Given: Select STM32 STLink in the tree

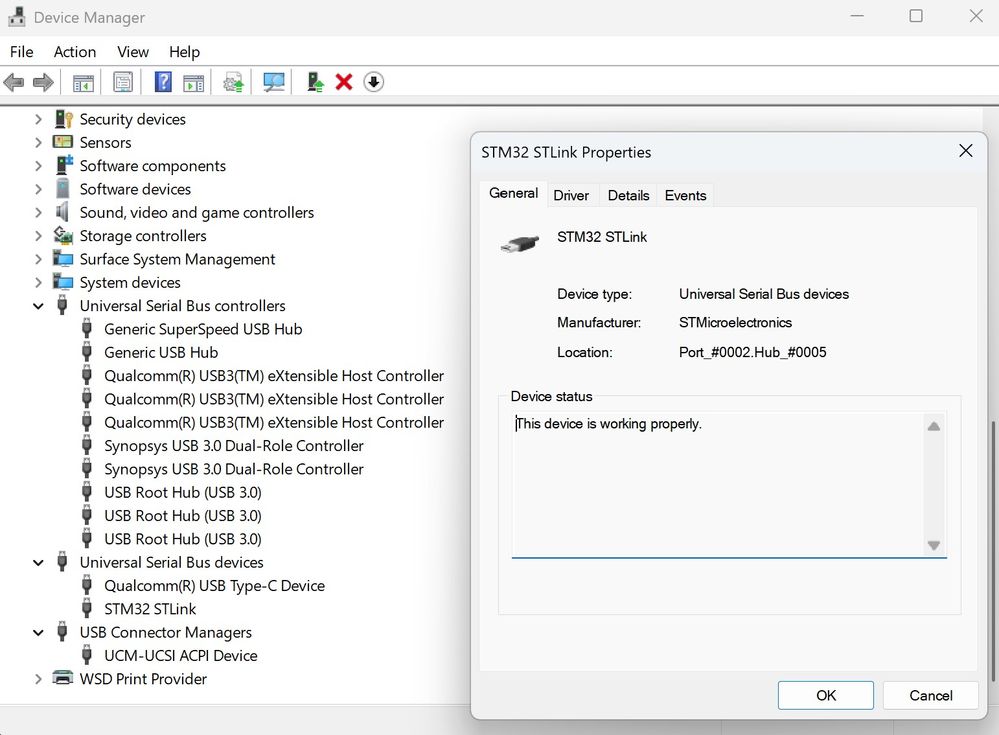Looking at the screenshot, I should click(150, 609).
